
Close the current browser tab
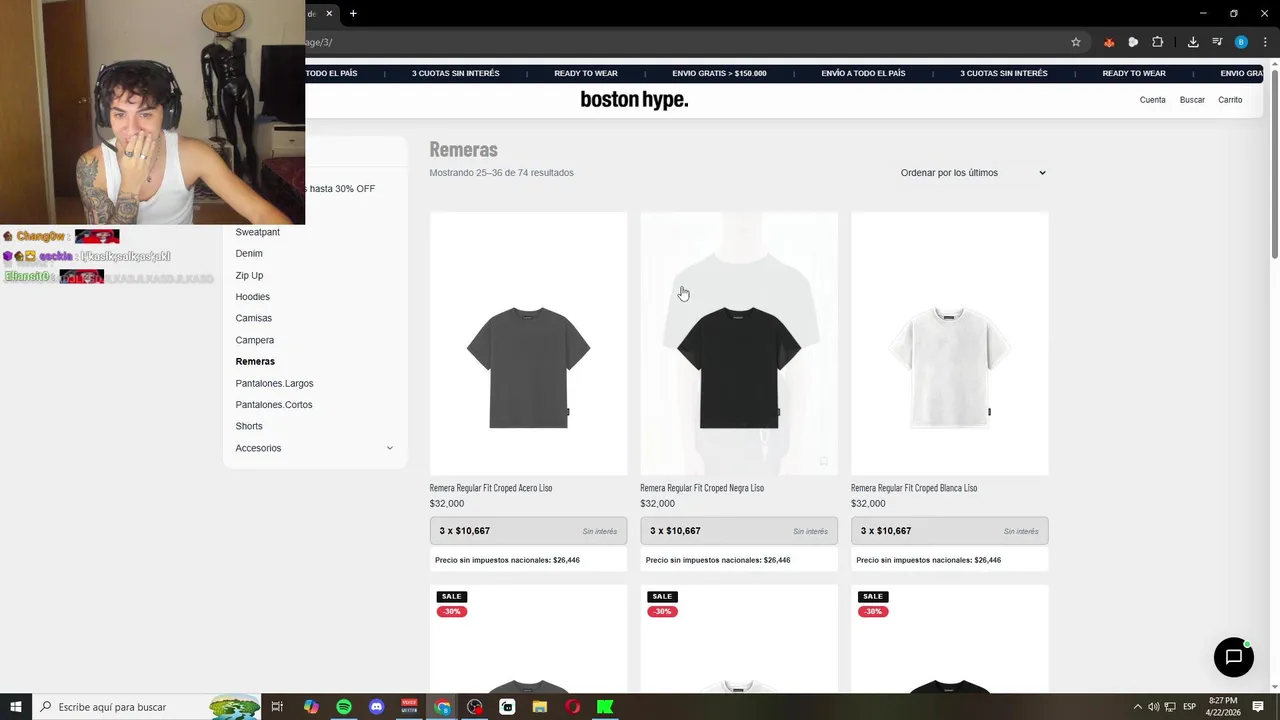coord(328,13)
